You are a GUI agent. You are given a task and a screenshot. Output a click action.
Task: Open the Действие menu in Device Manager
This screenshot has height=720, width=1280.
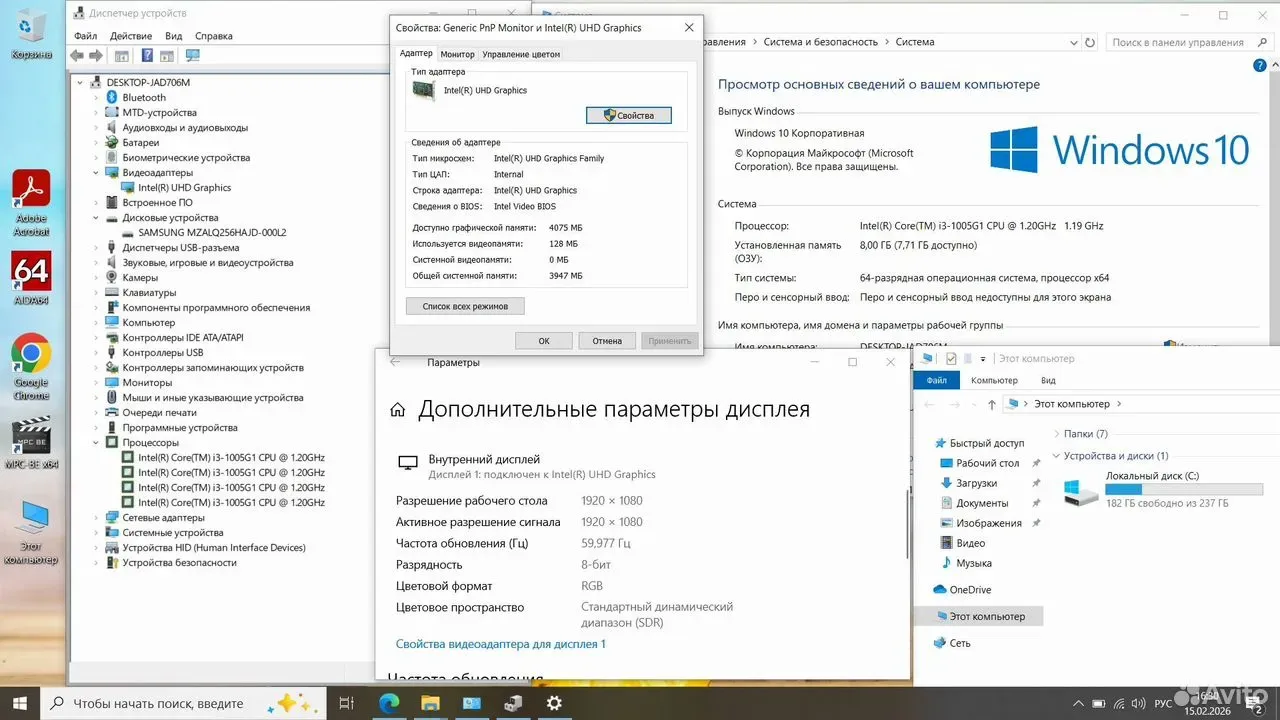pos(131,35)
